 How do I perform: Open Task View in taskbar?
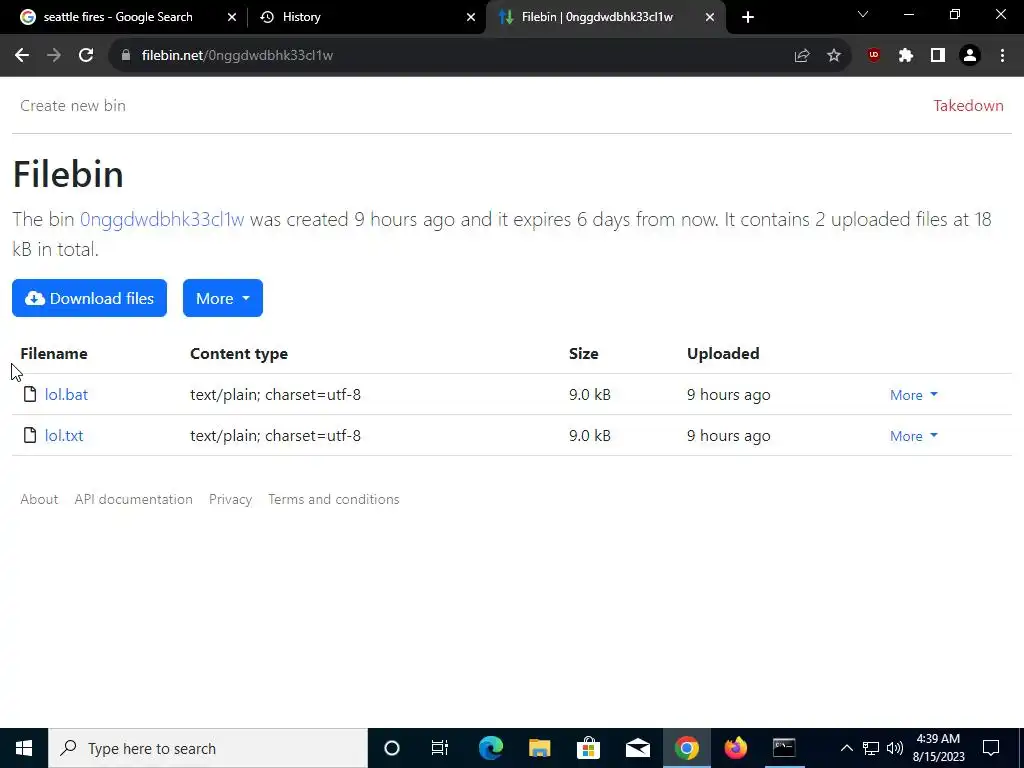coord(440,748)
